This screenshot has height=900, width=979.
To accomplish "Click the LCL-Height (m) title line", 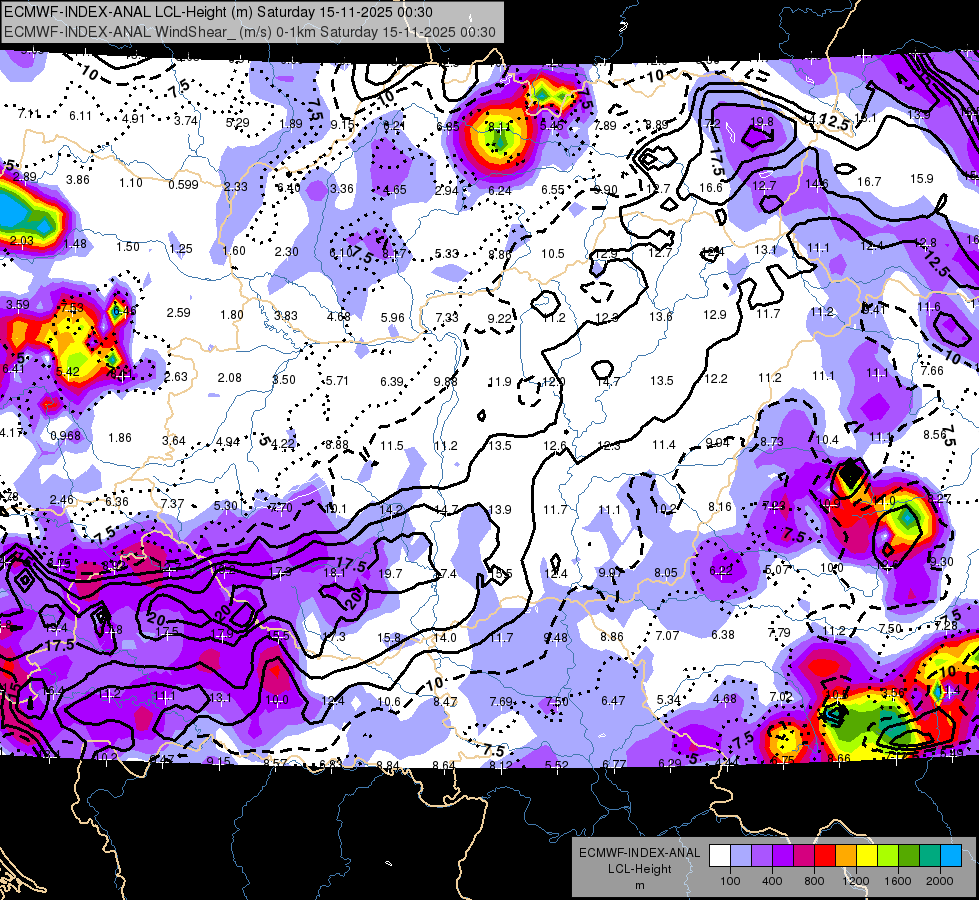I will click(x=218, y=12).
